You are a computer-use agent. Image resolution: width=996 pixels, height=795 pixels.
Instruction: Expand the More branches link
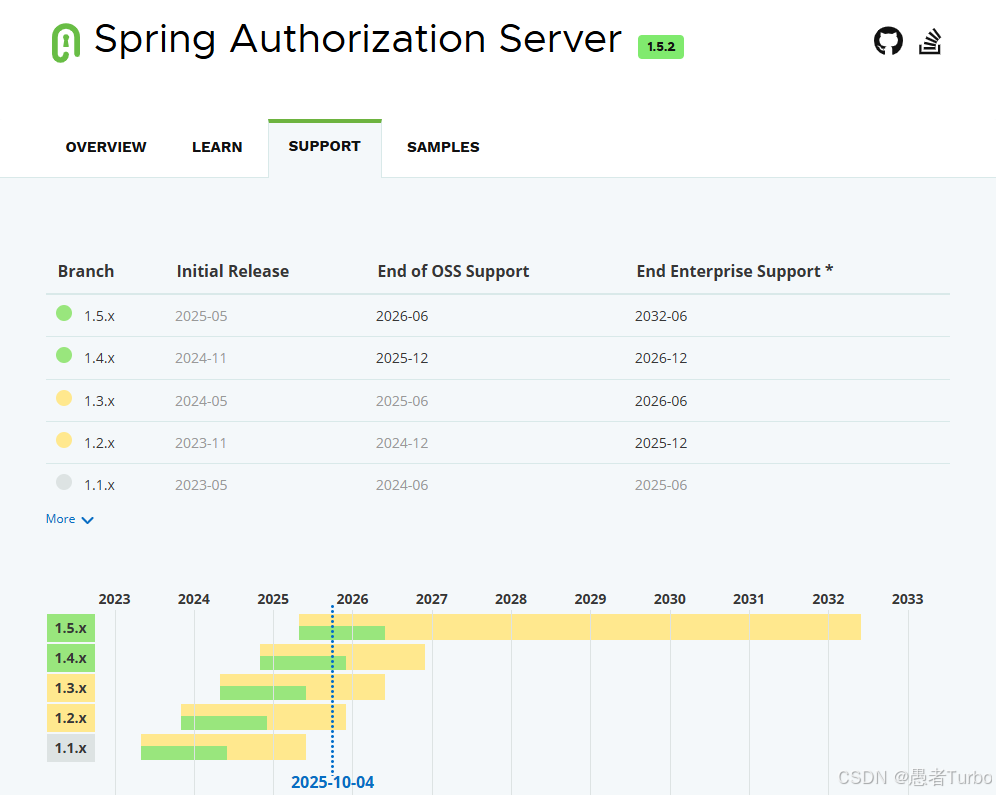(70, 519)
